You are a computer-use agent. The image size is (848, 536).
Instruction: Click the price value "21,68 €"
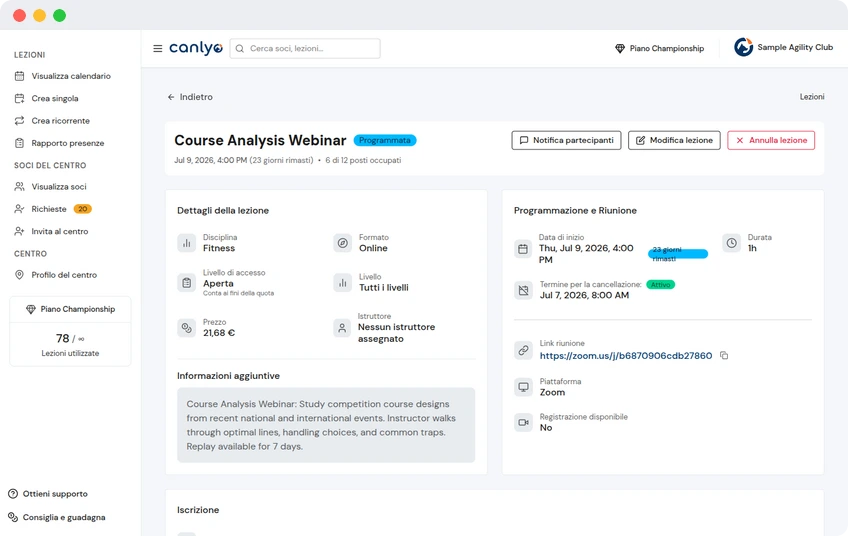(x=219, y=333)
